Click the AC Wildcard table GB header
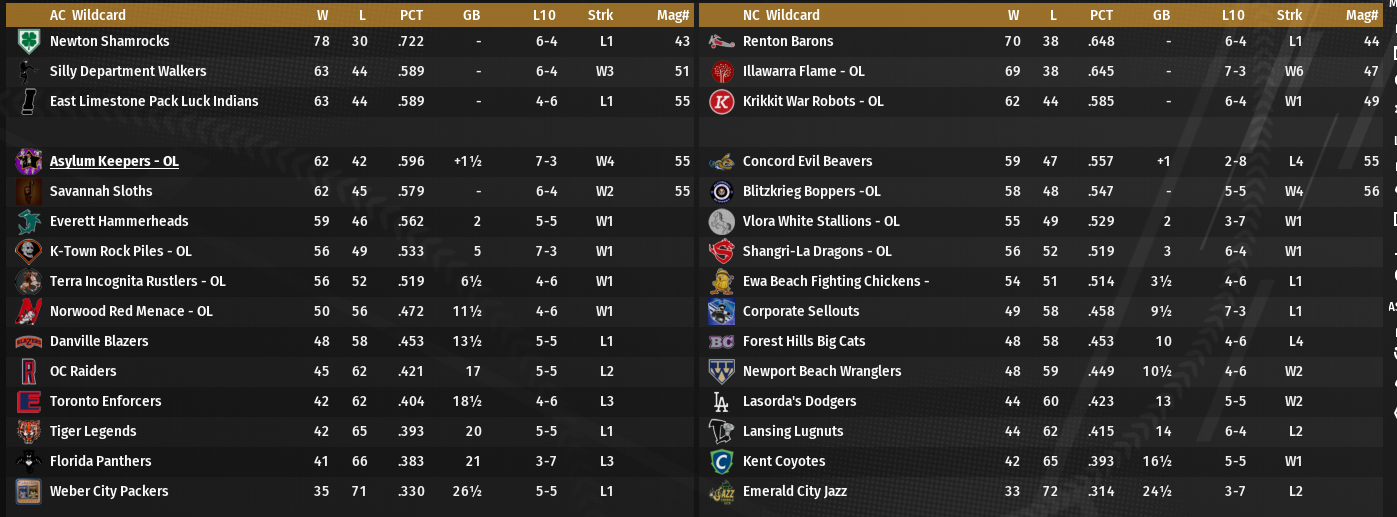Image resolution: width=1397 pixels, height=517 pixels. click(x=472, y=15)
